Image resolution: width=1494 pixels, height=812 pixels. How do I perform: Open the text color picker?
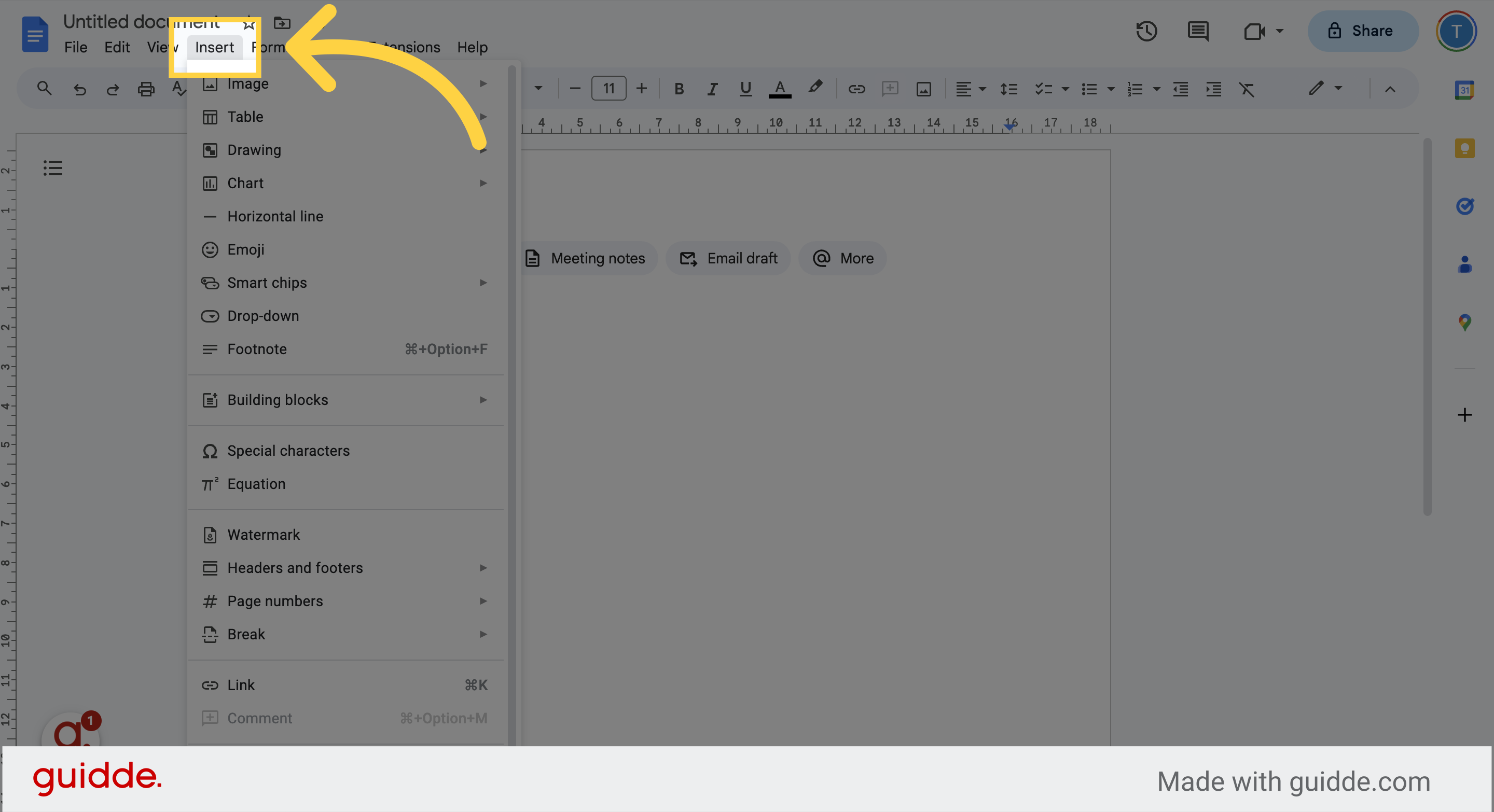(780, 89)
